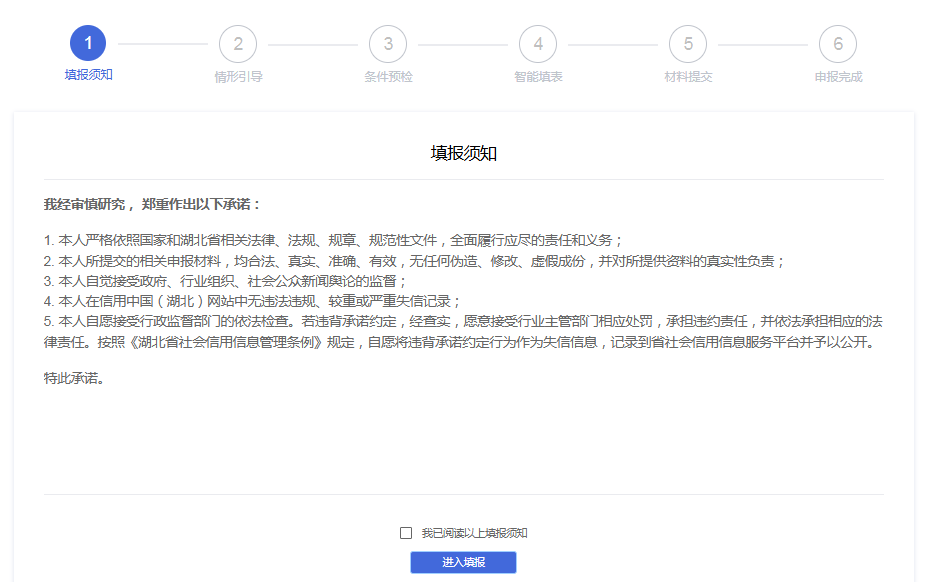Click the 智能填表 step label
The height and width of the screenshot is (582, 929).
538,75
